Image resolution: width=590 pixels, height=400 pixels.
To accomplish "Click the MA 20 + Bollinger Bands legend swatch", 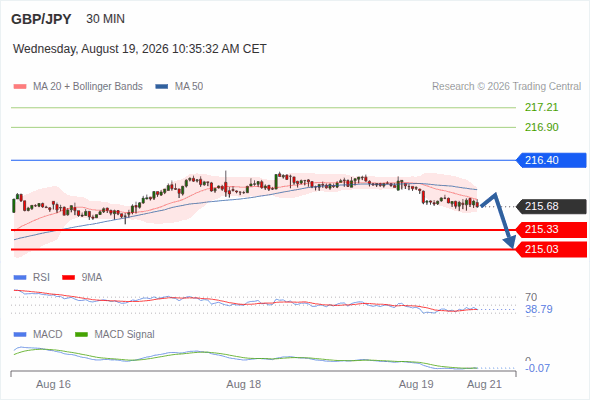I will tap(20, 87).
